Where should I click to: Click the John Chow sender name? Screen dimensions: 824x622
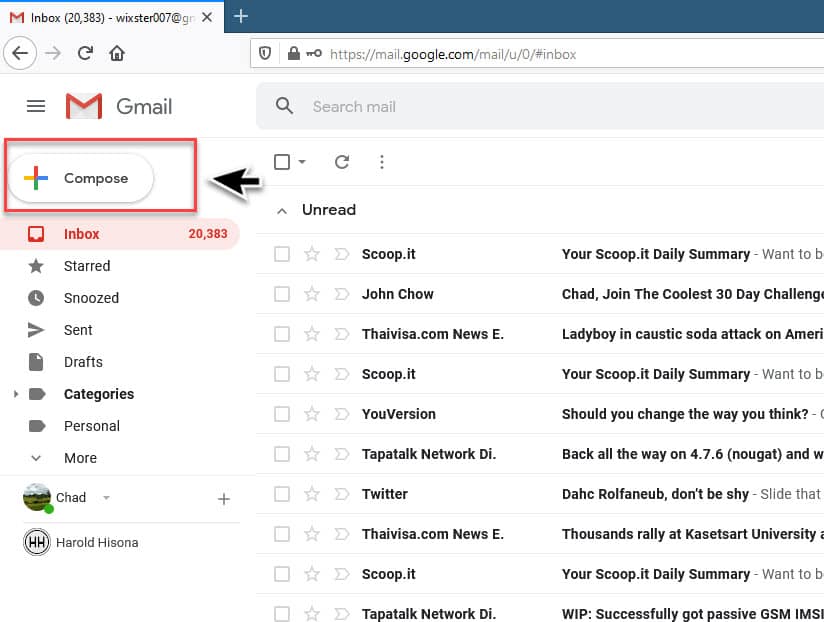(x=398, y=294)
